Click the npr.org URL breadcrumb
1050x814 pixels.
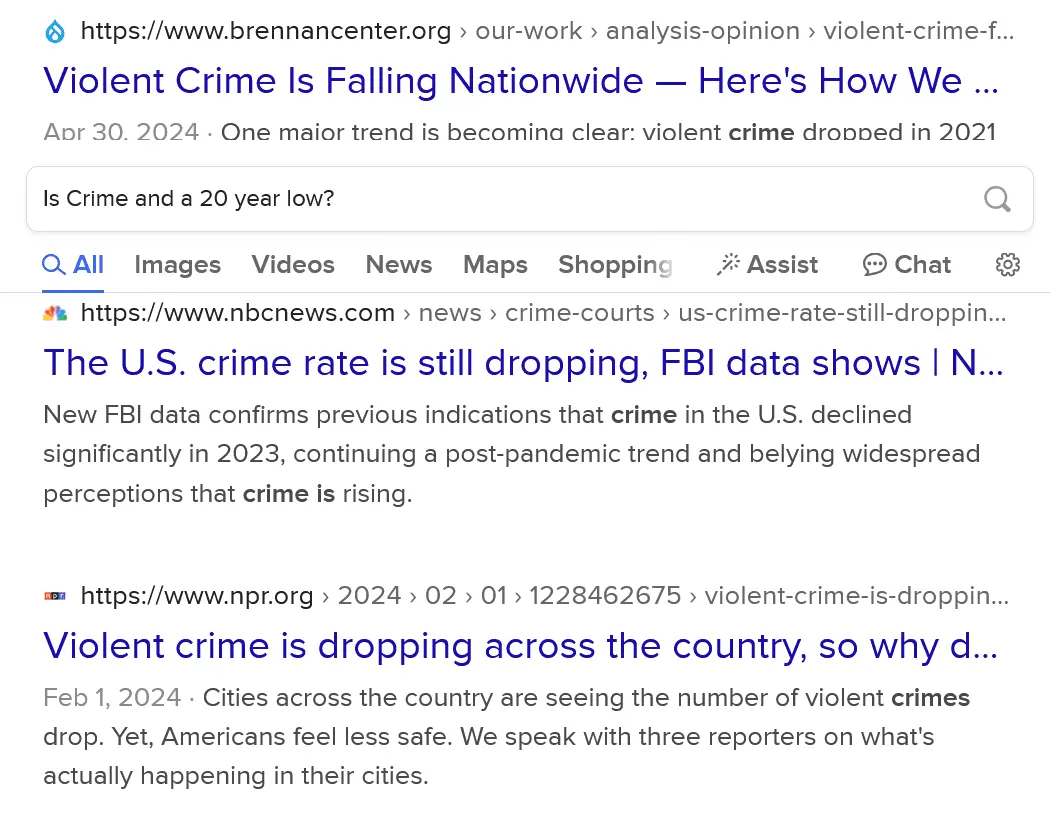197,597
